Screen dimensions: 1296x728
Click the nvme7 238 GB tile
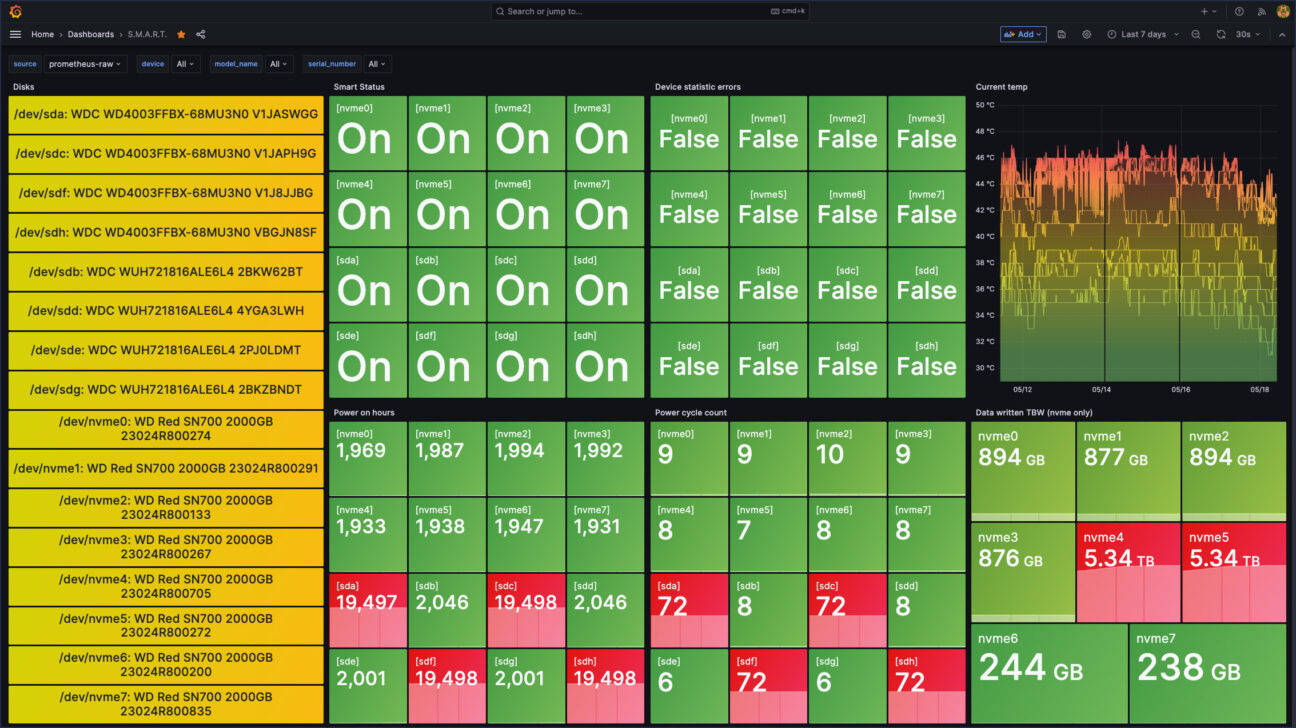tap(1208, 674)
